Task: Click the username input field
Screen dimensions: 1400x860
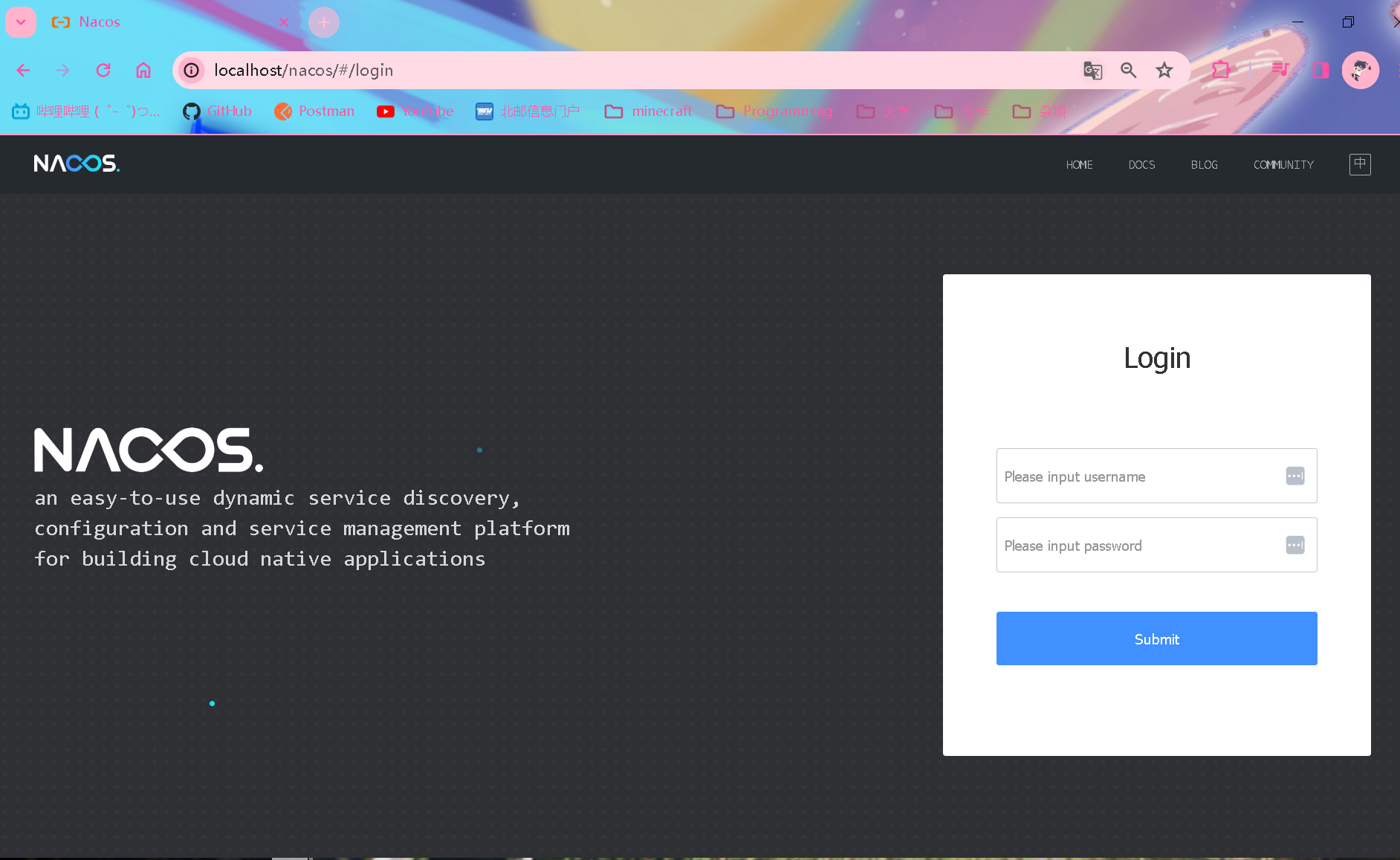Action: [1156, 476]
